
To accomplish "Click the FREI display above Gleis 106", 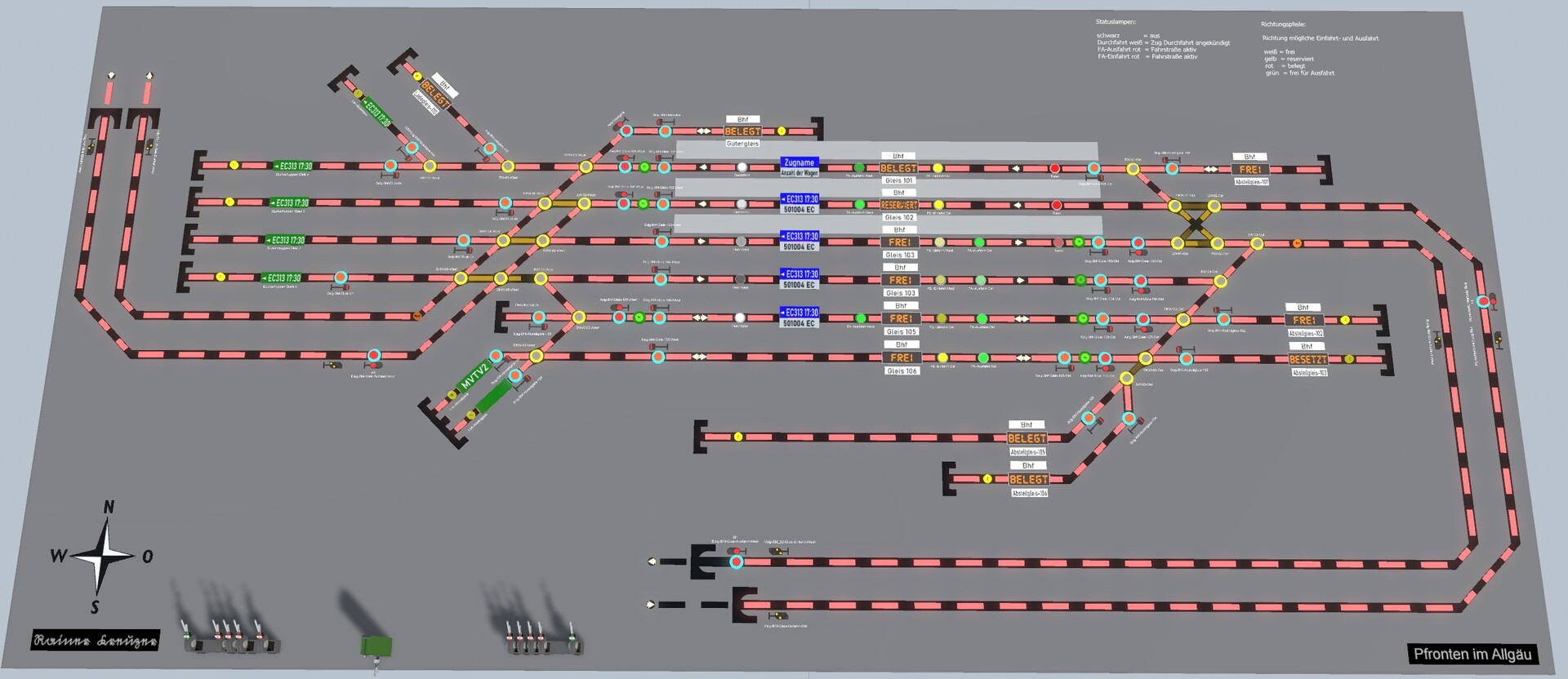I will tap(902, 357).
